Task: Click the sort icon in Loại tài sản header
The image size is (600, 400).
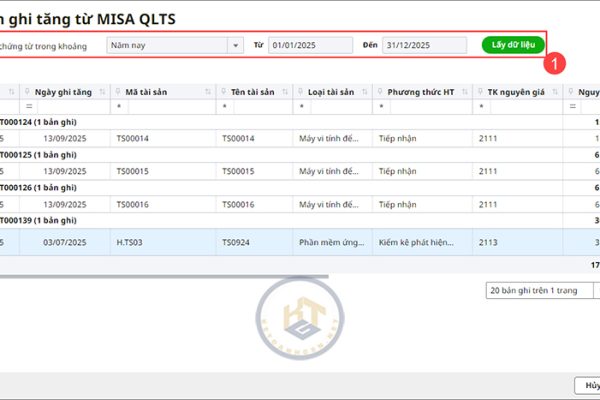Action: tap(364, 92)
